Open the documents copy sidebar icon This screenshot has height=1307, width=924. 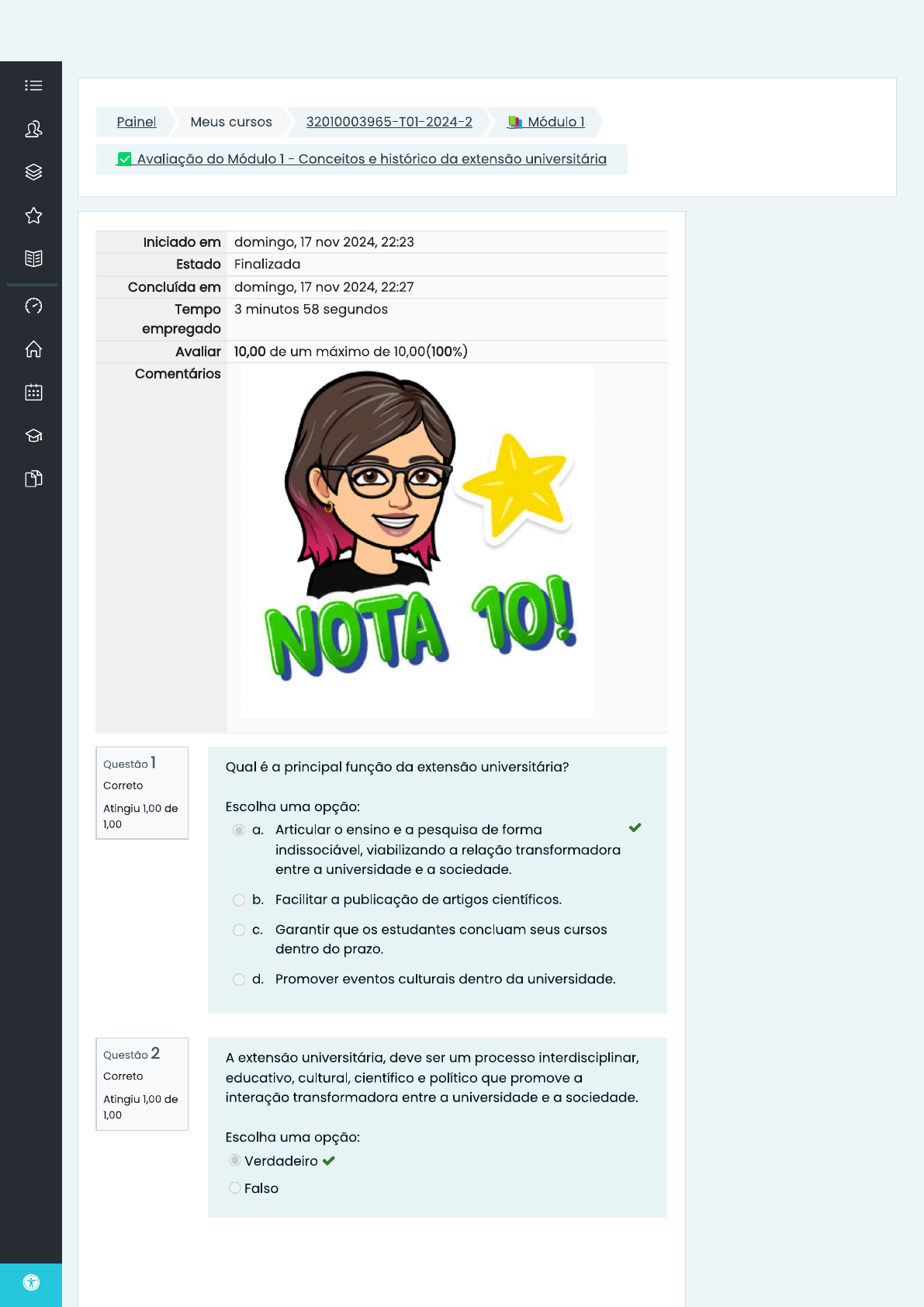33,479
